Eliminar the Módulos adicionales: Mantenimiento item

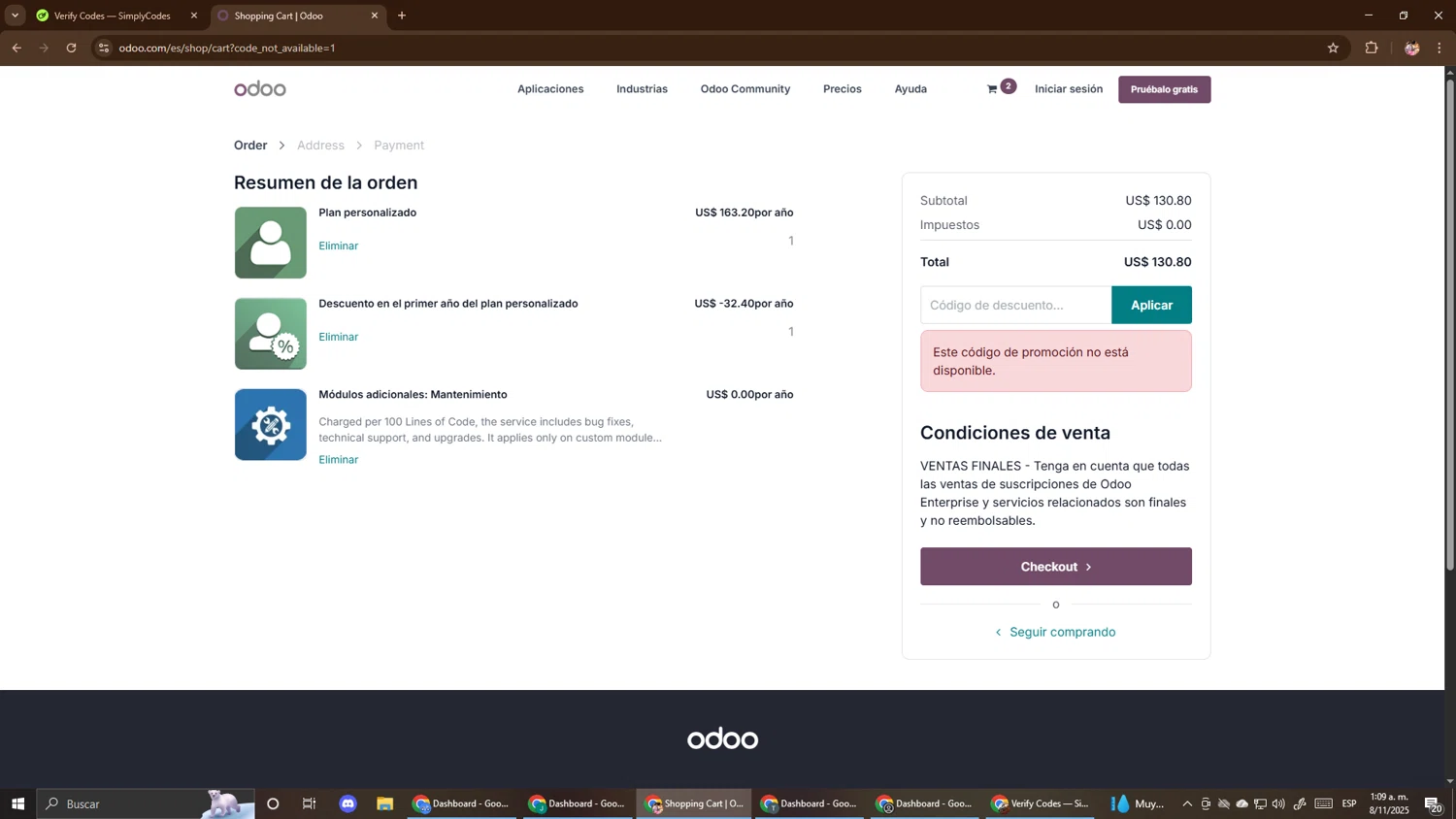[x=339, y=460]
